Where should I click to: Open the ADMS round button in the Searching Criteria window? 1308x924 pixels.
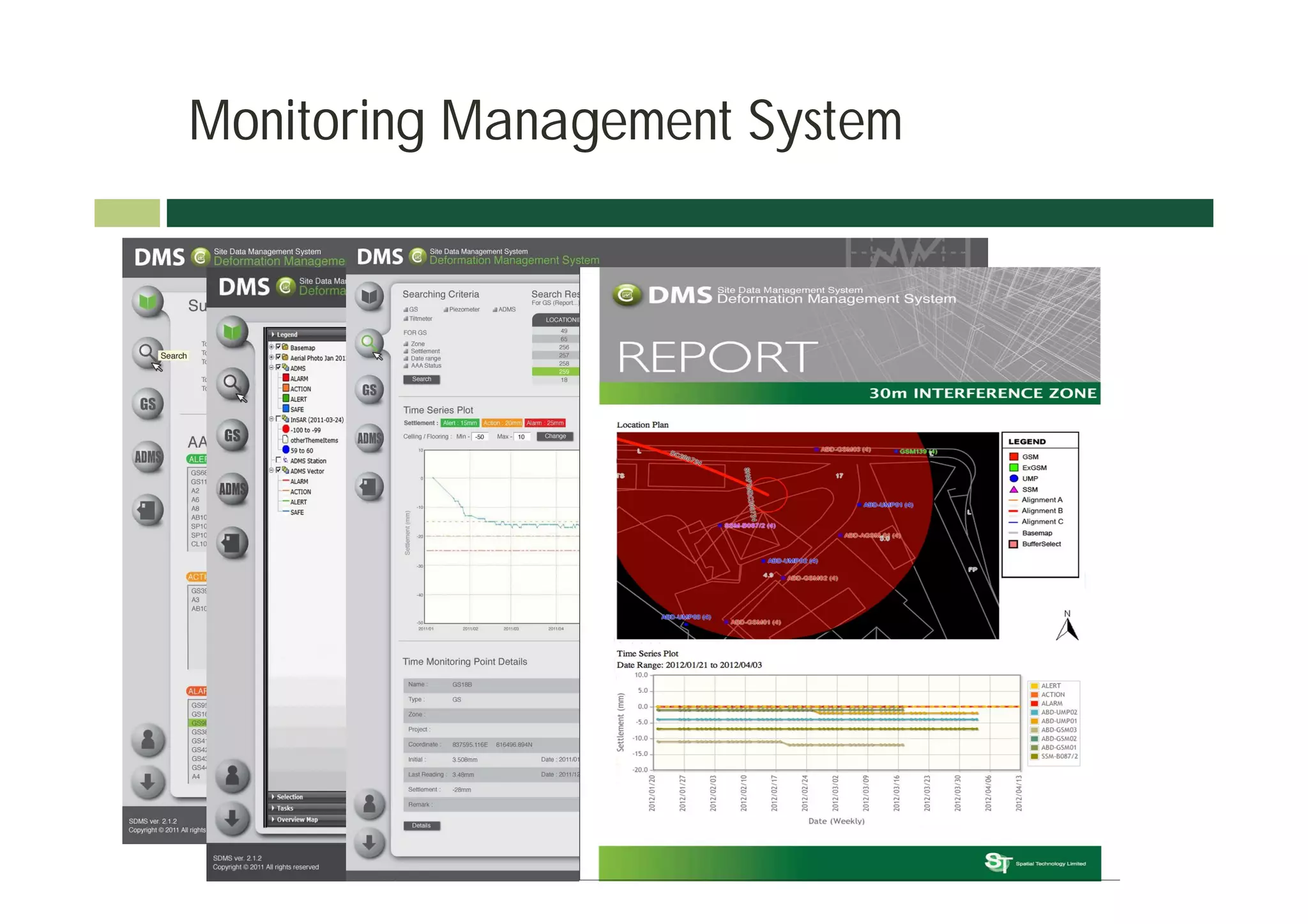369,438
